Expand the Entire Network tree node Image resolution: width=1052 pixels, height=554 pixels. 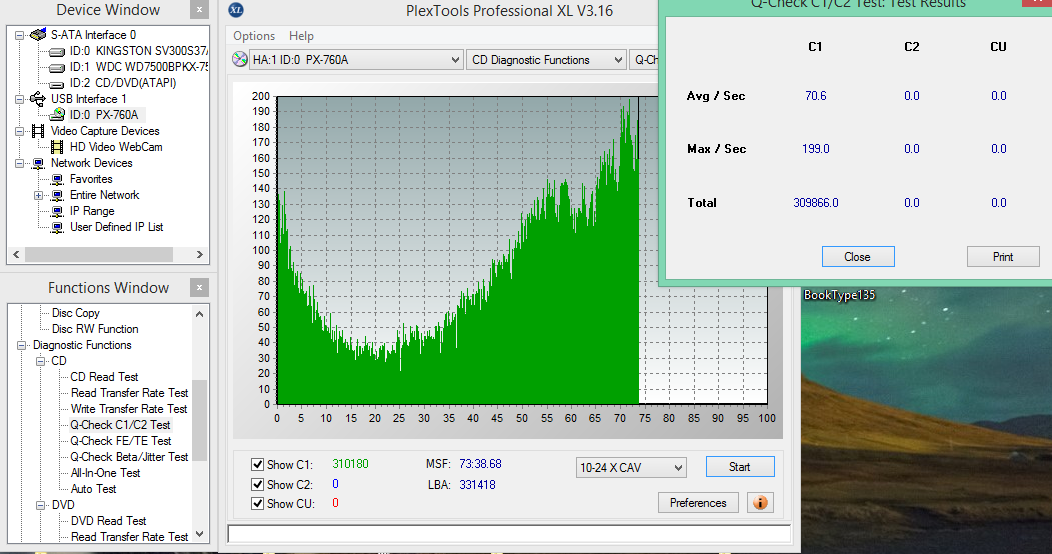[38, 196]
